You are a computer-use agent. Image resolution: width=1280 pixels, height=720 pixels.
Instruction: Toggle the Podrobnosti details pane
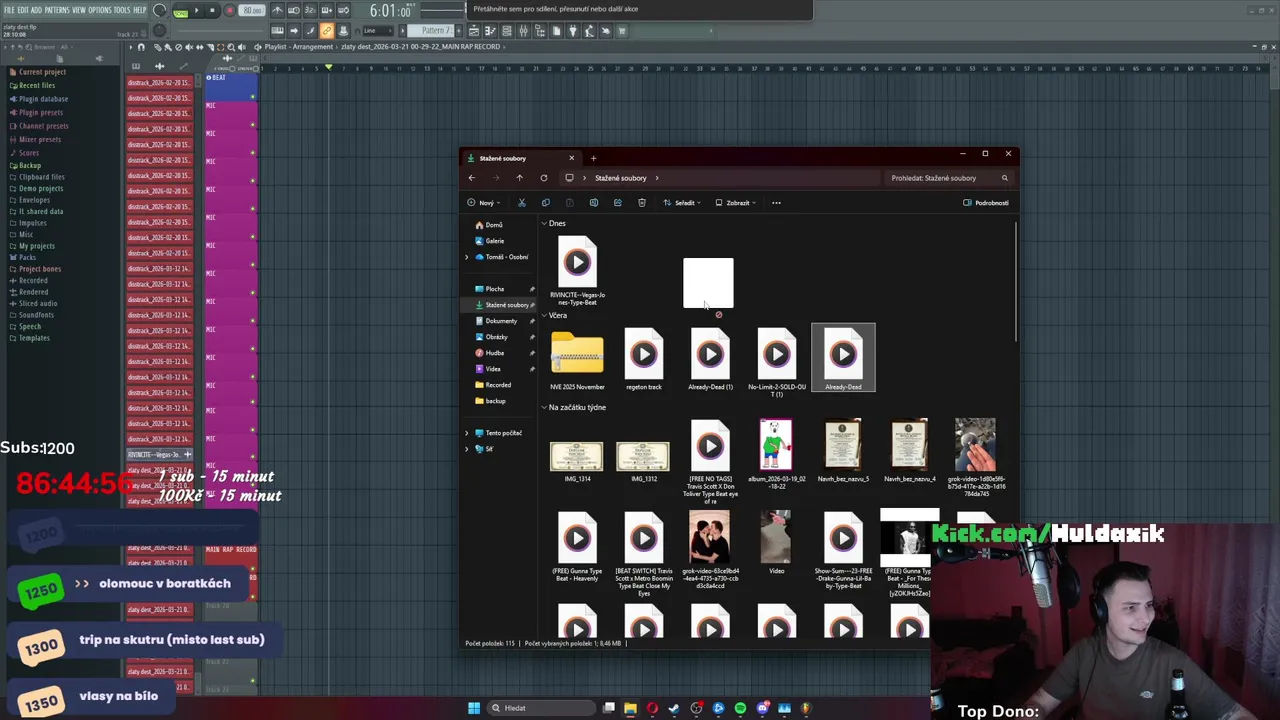(x=986, y=203)
